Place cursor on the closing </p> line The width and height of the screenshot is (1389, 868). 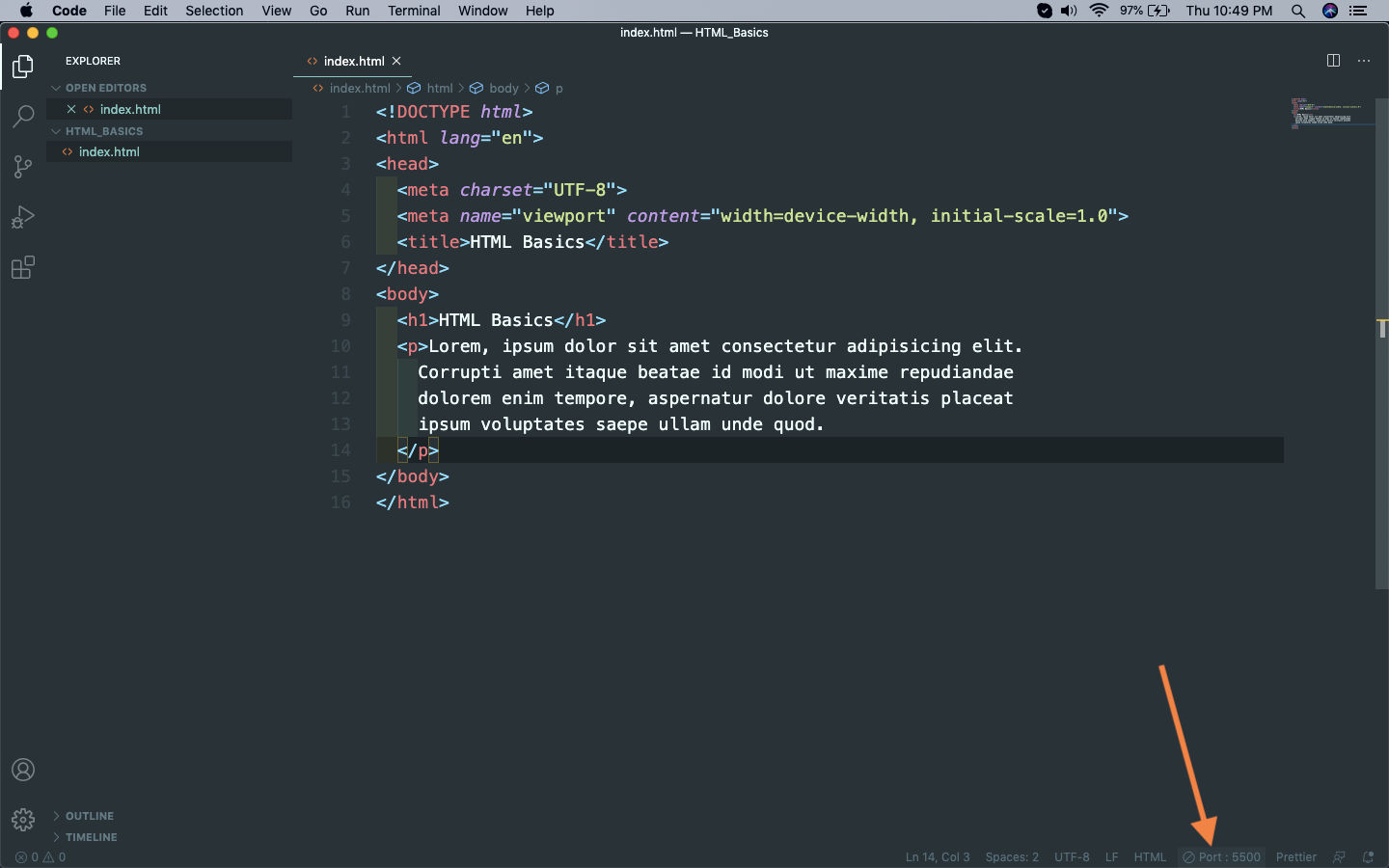418,450
